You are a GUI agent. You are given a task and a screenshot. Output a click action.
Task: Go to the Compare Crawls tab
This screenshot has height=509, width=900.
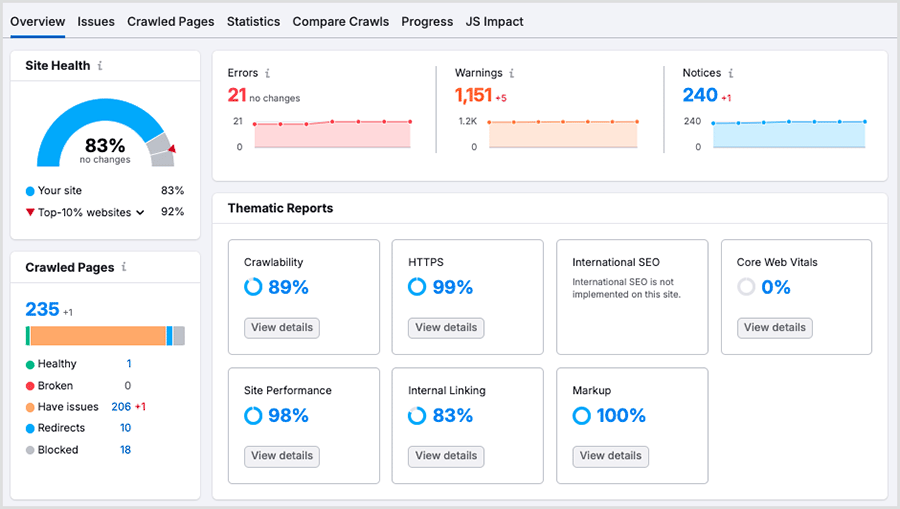point(340,22)
